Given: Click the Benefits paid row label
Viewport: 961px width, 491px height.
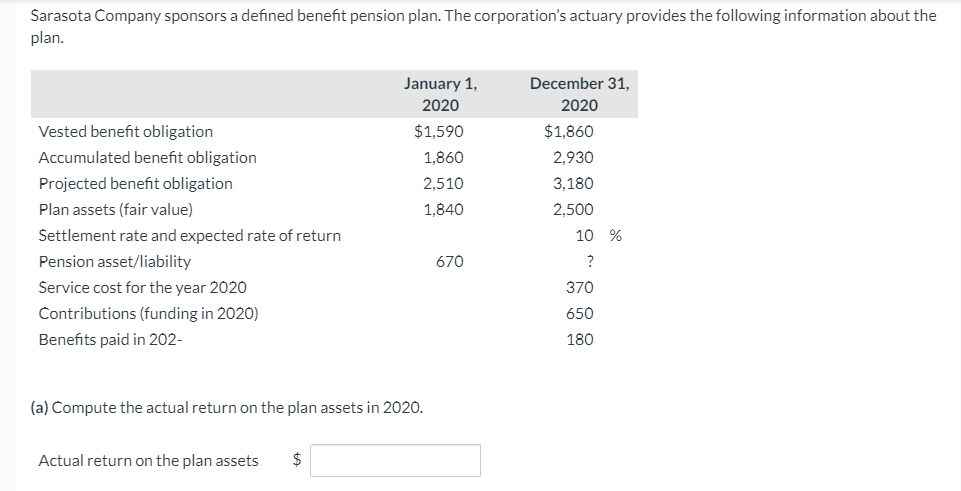Looking at the screenshot, I should point(110,339).
